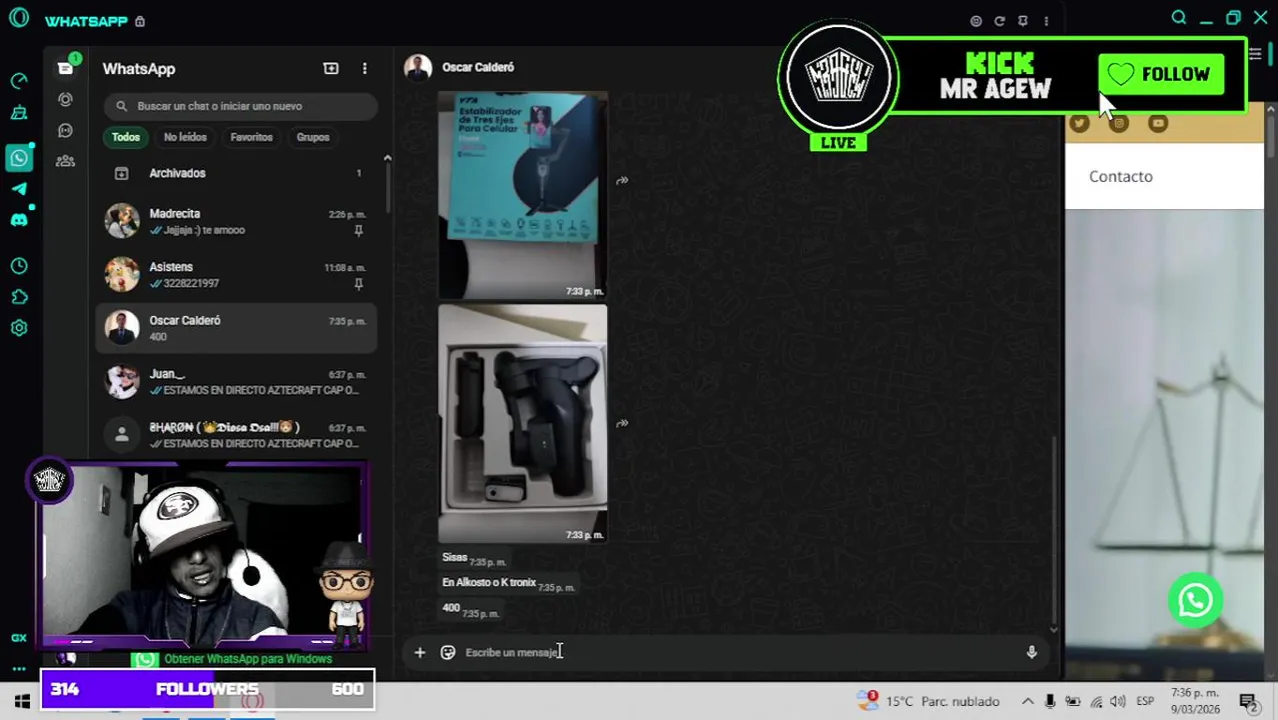Open GX Control speedometer icon in sidebar
1278x720 pixels.
point(19,81)
